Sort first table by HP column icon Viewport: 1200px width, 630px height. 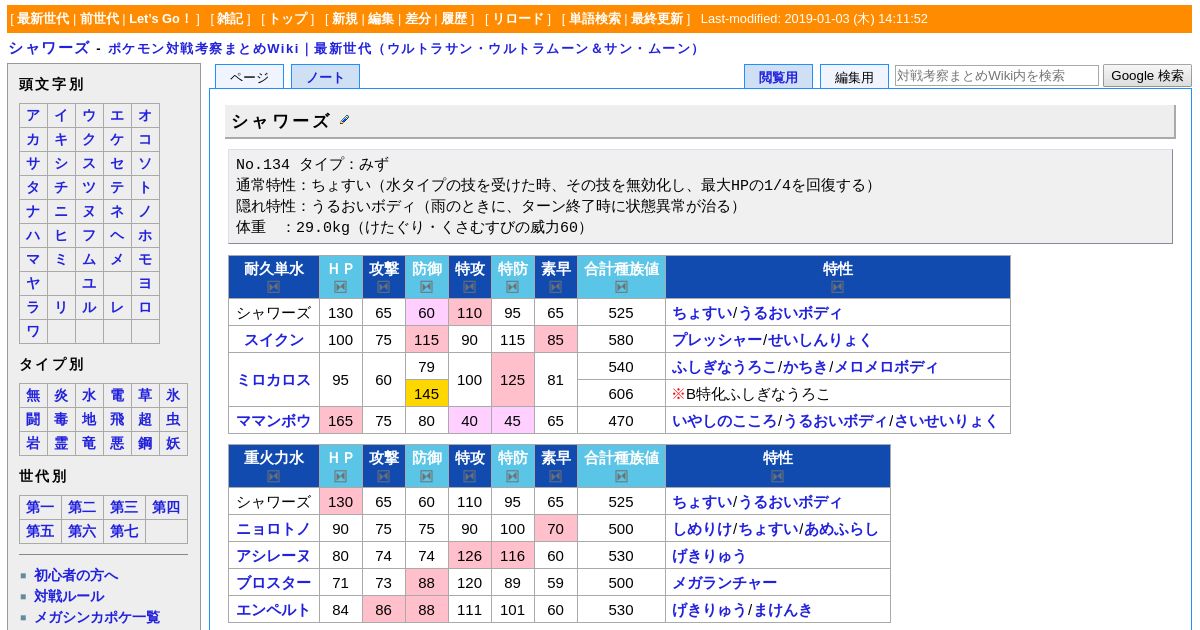coord(341,287)
